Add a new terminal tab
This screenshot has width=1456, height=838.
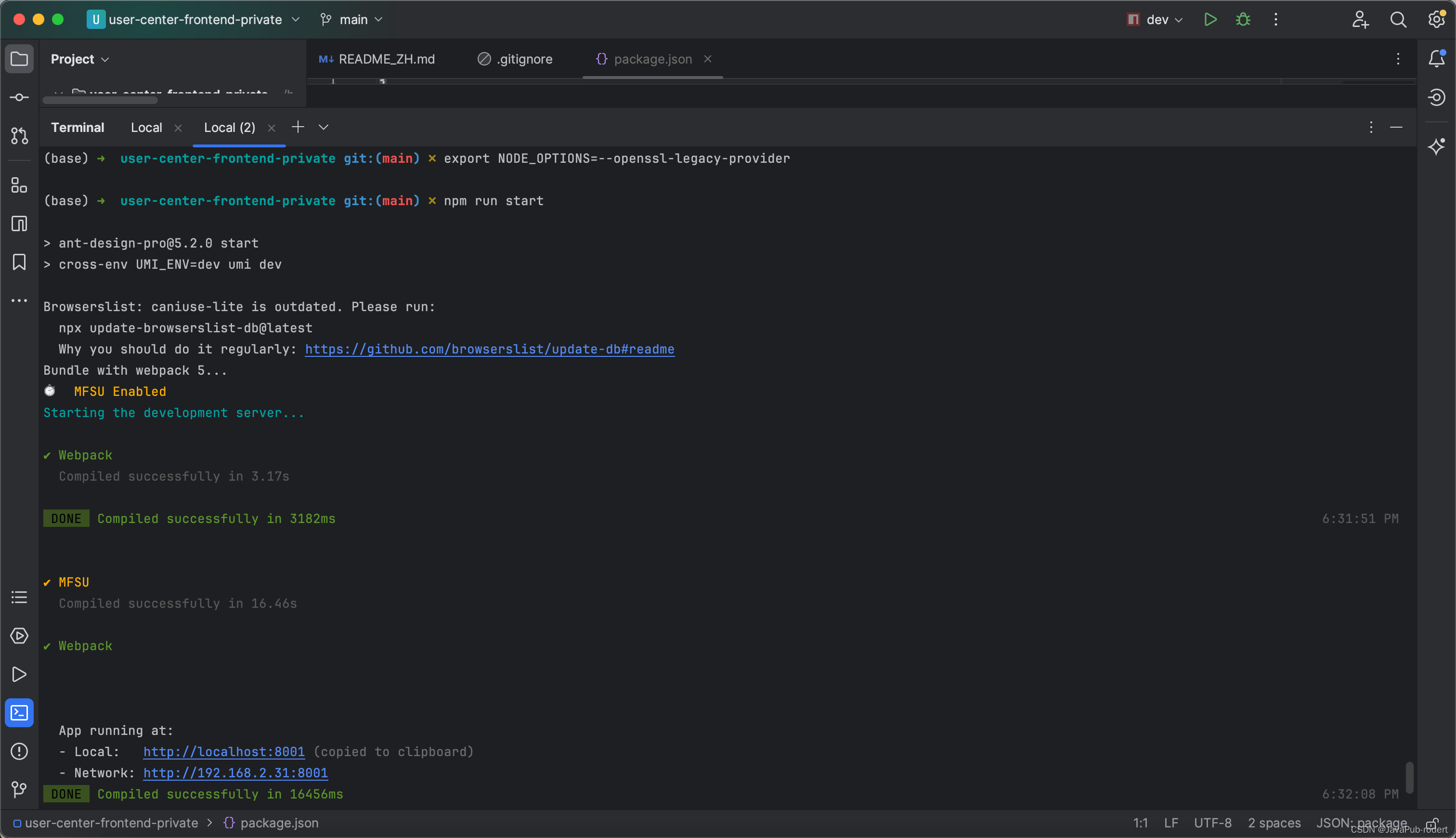click(298, 127)
